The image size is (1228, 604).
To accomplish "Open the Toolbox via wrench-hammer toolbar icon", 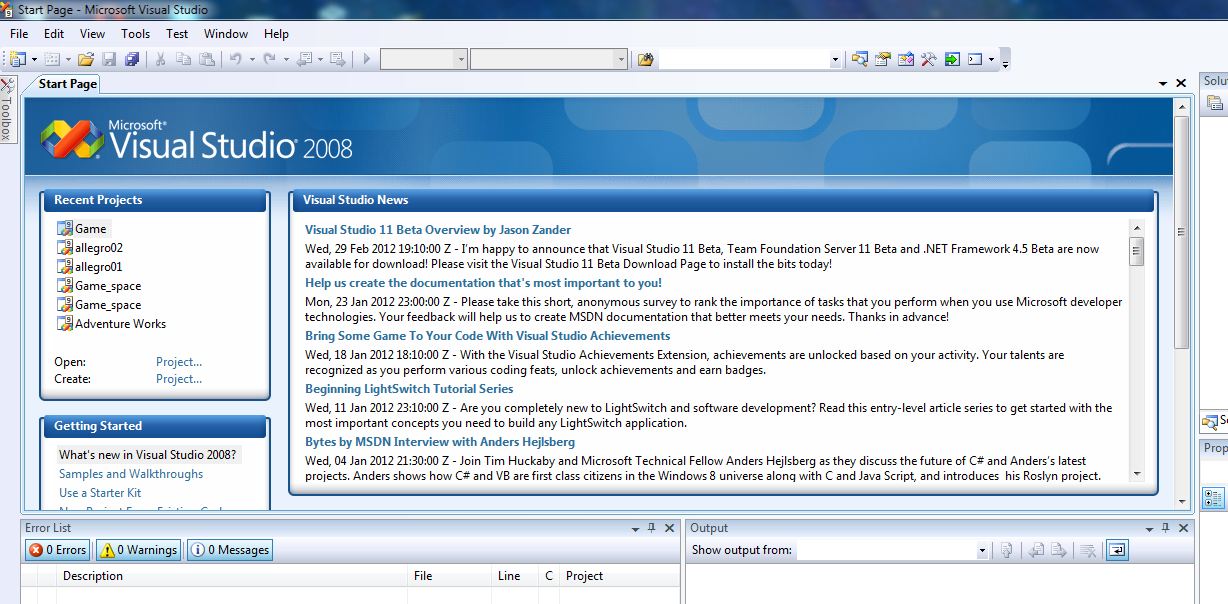I will [928, 59].
